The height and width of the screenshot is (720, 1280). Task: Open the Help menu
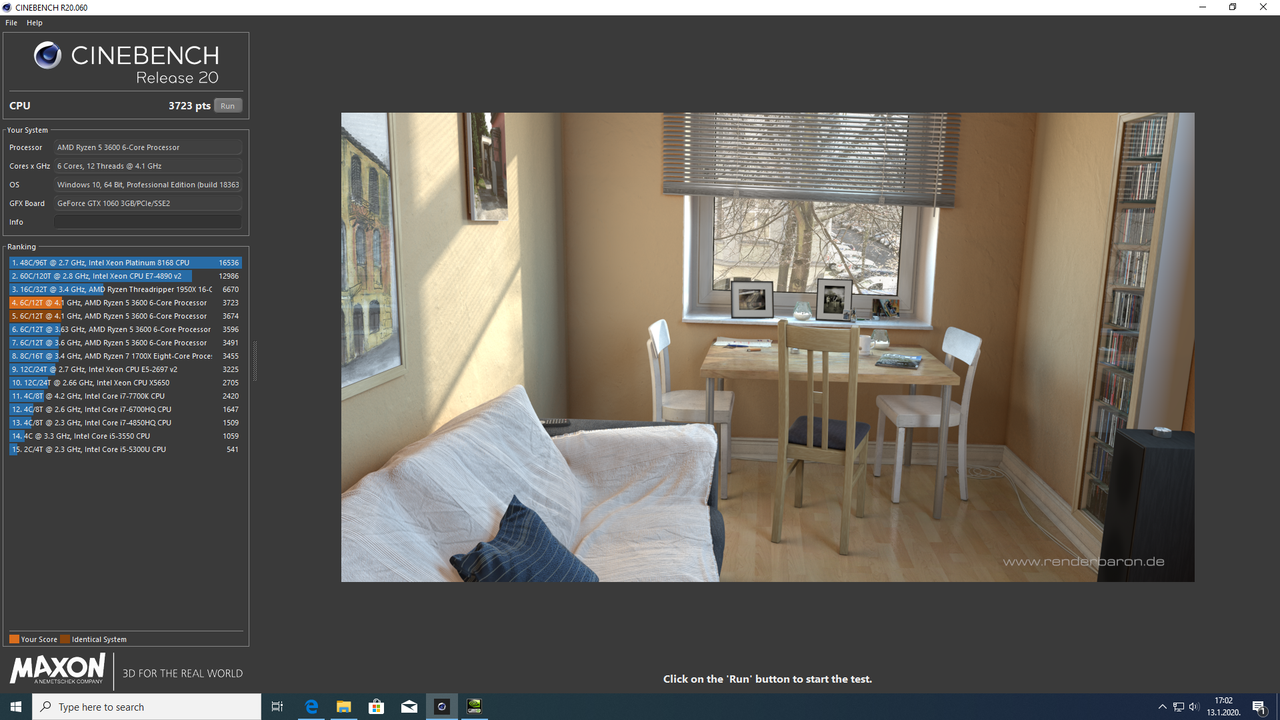34,22
